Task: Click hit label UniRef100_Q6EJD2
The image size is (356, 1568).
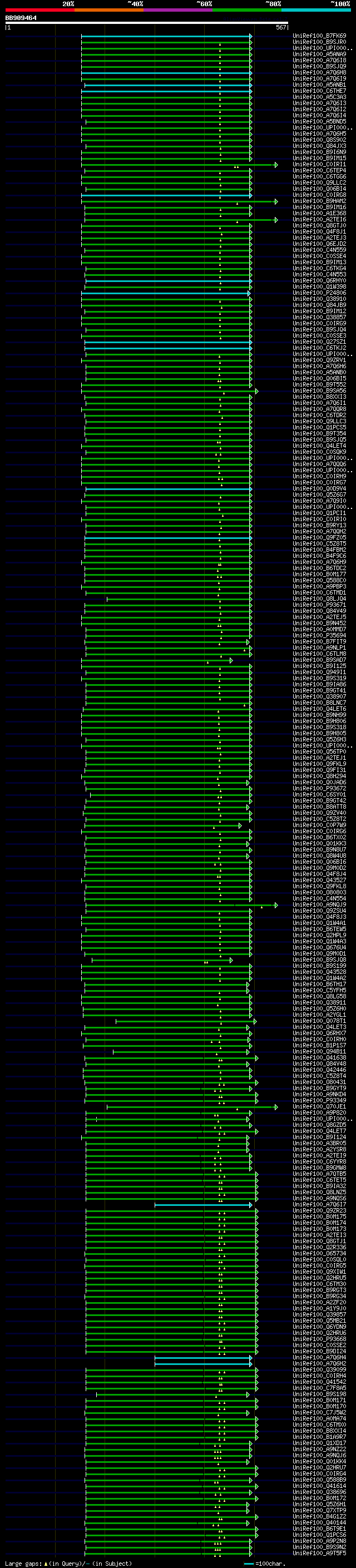Action: 319,244
